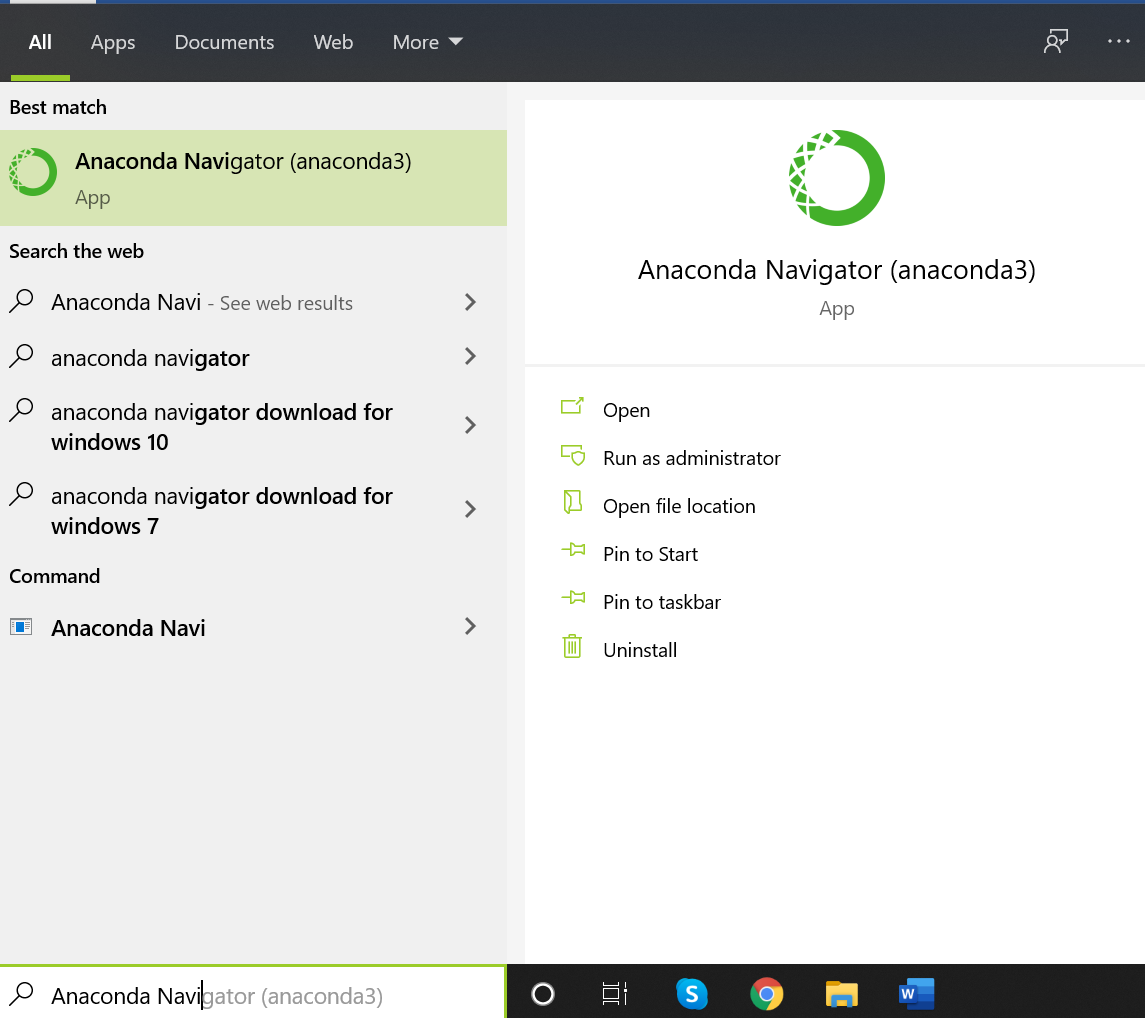Expand 'download for windows 10' suggestion arrow
Image resolution: width=1145 pixels, height=1018 pixels.
point(470,426)
